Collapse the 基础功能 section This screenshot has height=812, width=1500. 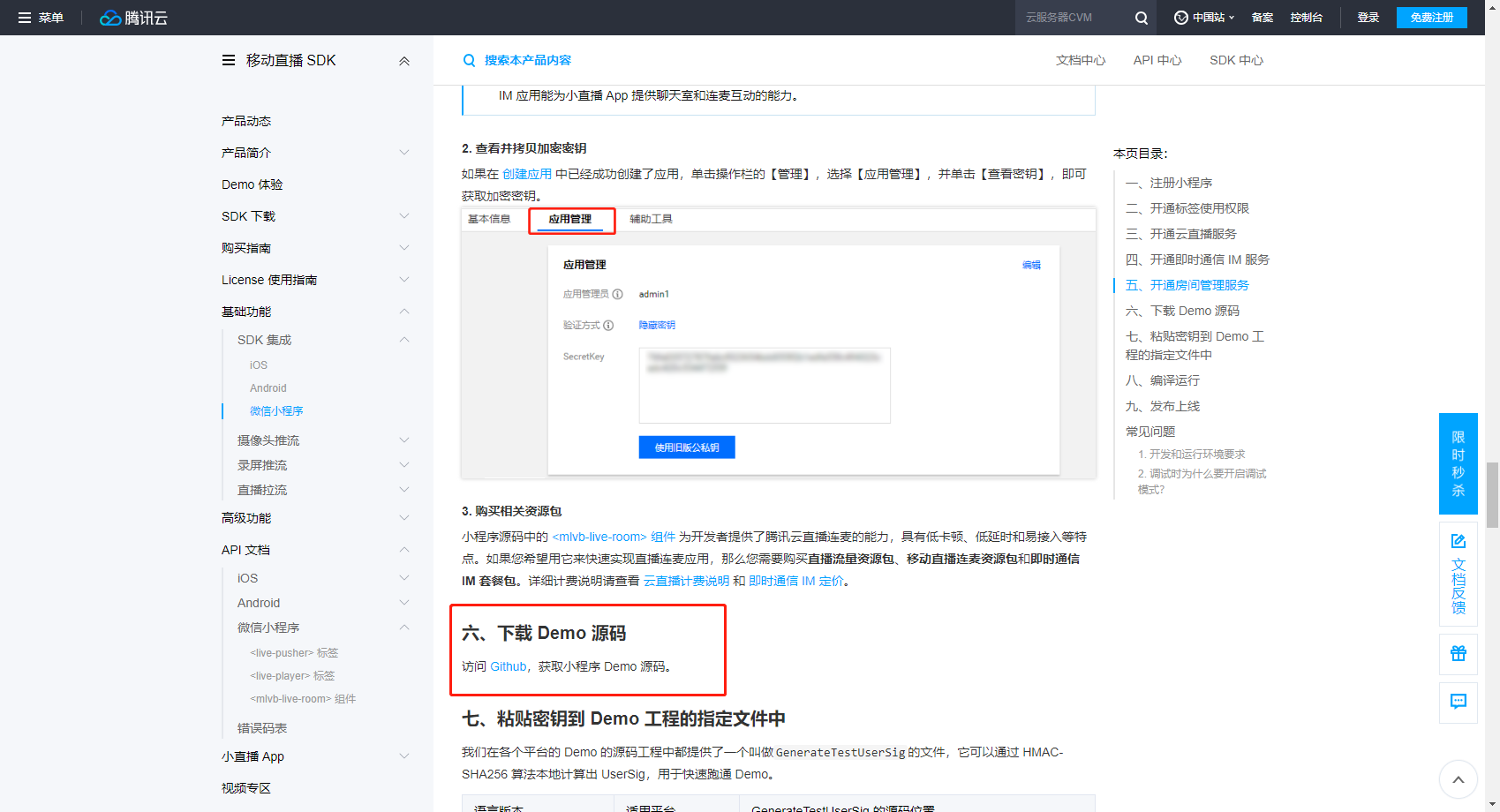404,312
